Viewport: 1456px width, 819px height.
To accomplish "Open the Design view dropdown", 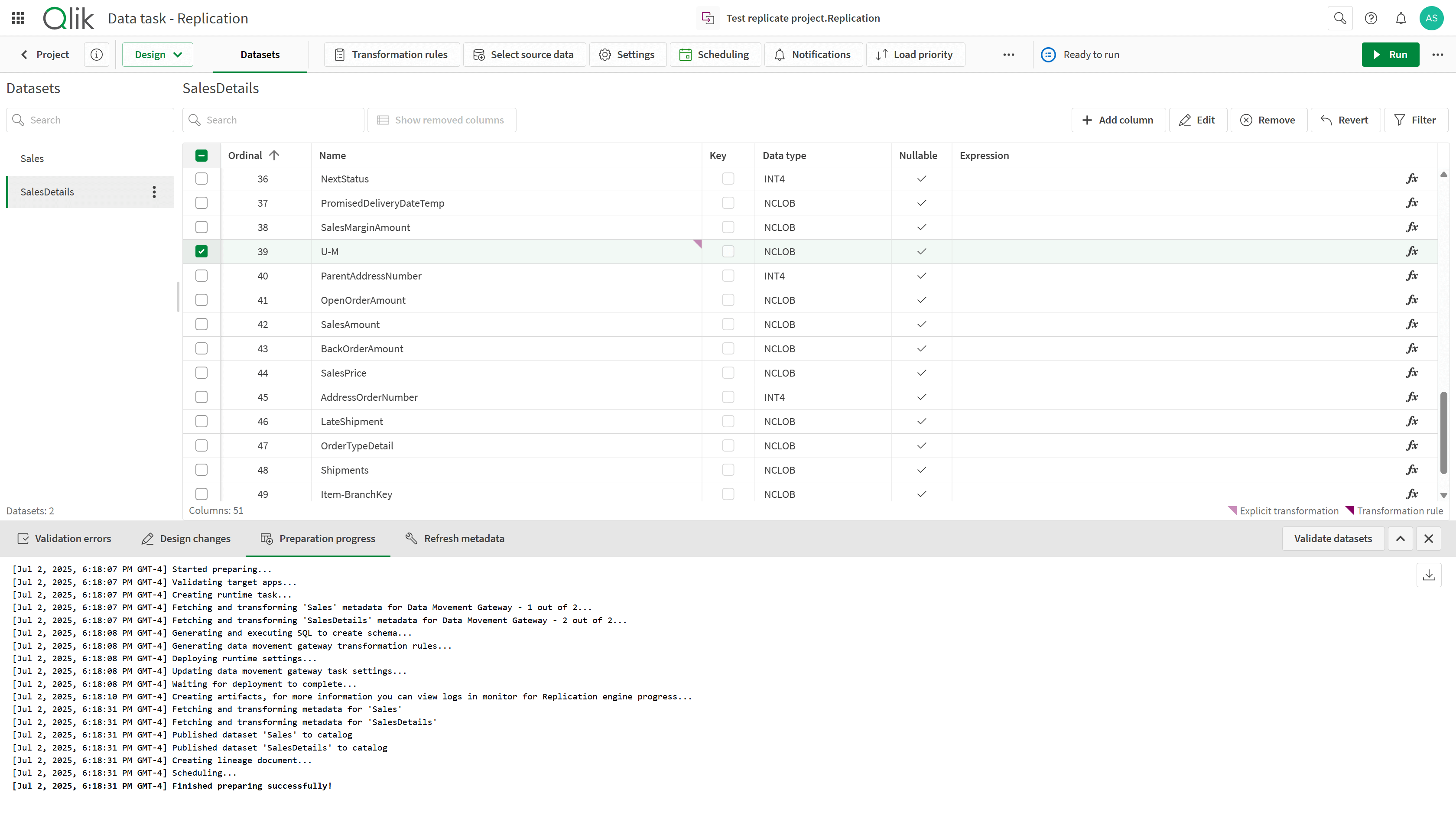I will 158,54.
